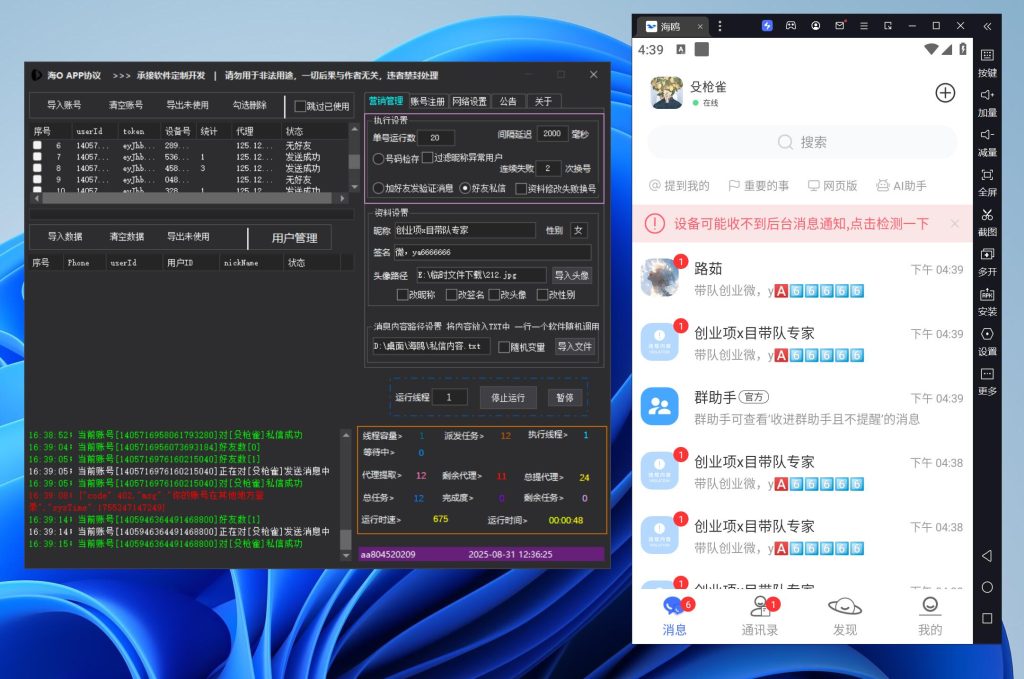1024x679 pixels.
Task: Switch to the 网络设置 tab
Action: 469,101
